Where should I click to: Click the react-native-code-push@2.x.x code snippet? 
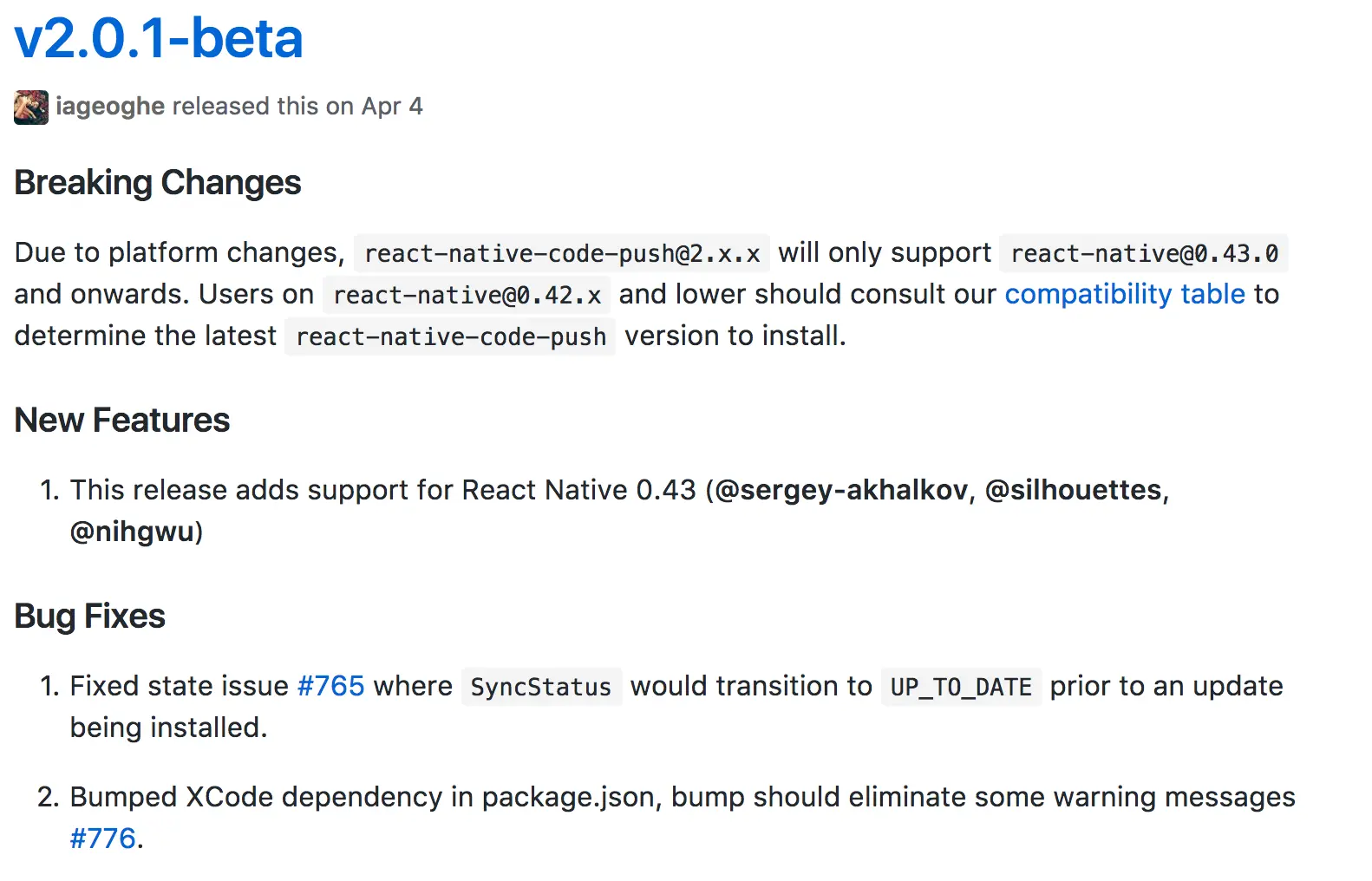coord(562,253)
